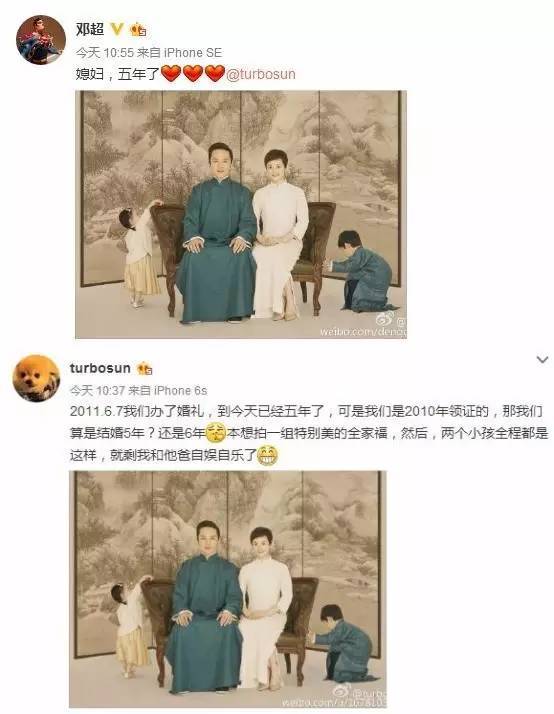The width and height of the screenshot is (554, 714).
Task: Expand the post options chevron
Action: point(542,360)
